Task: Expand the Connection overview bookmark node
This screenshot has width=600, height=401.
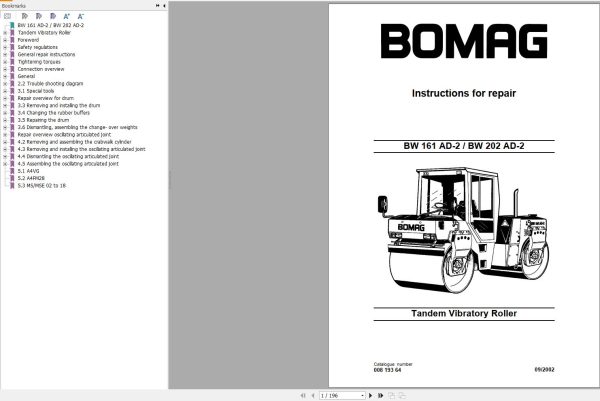Action: 5,69
